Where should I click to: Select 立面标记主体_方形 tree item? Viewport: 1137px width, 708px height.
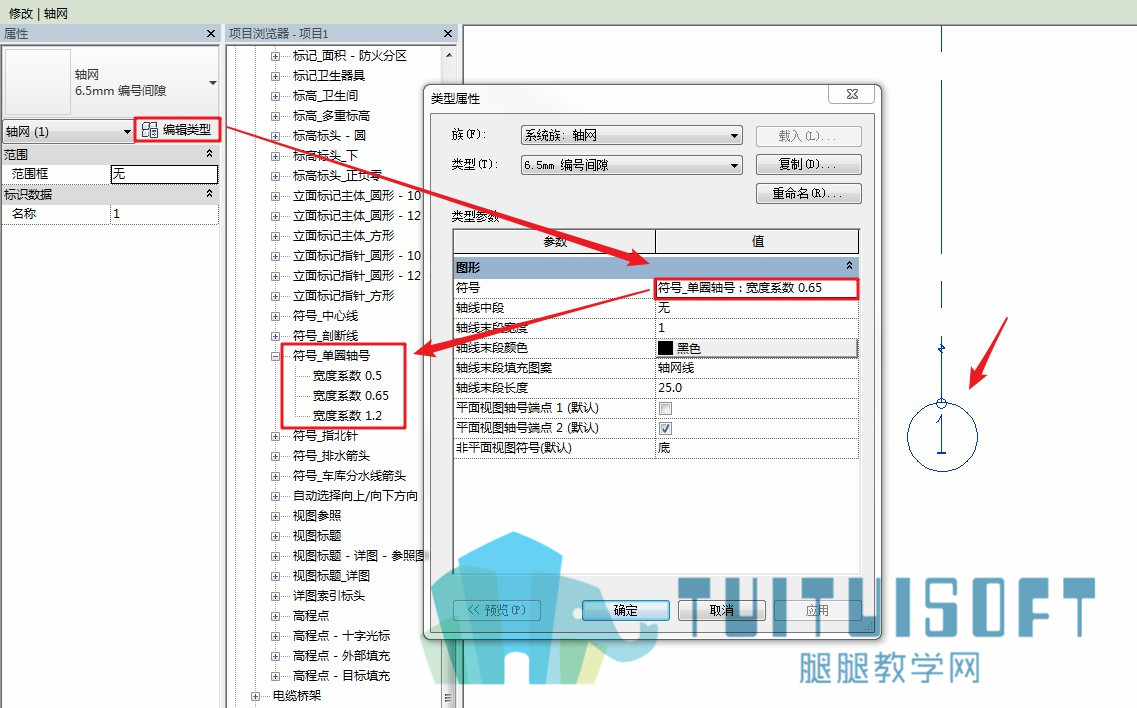point(343,236)
